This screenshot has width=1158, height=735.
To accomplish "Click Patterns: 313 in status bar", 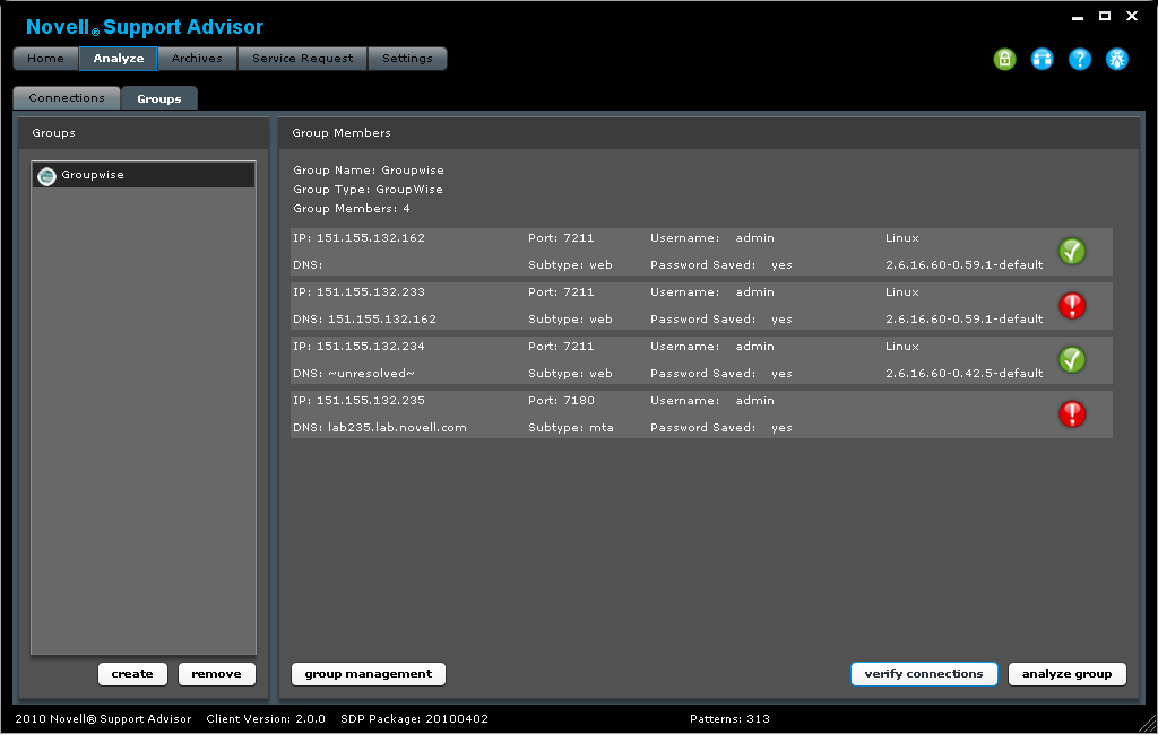I will coord(730,719).
